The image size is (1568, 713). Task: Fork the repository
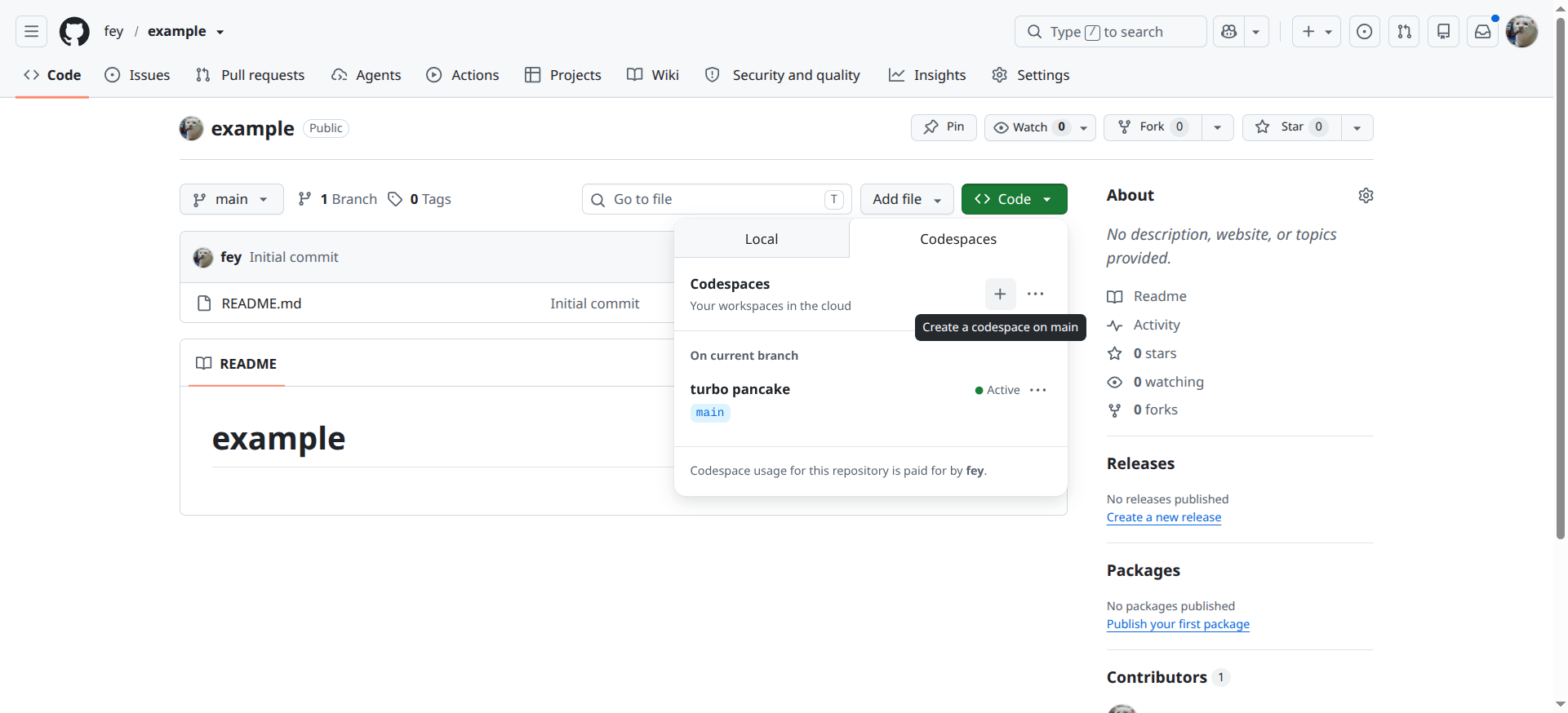[1153, 127]
